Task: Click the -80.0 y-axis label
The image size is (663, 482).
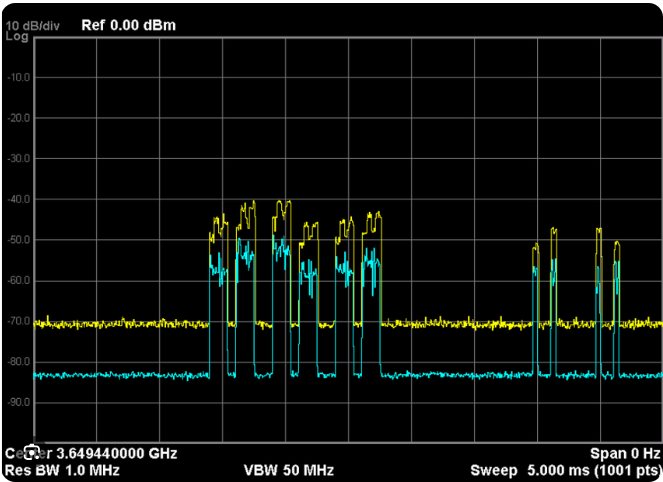Action: click(x=19, y=362)
